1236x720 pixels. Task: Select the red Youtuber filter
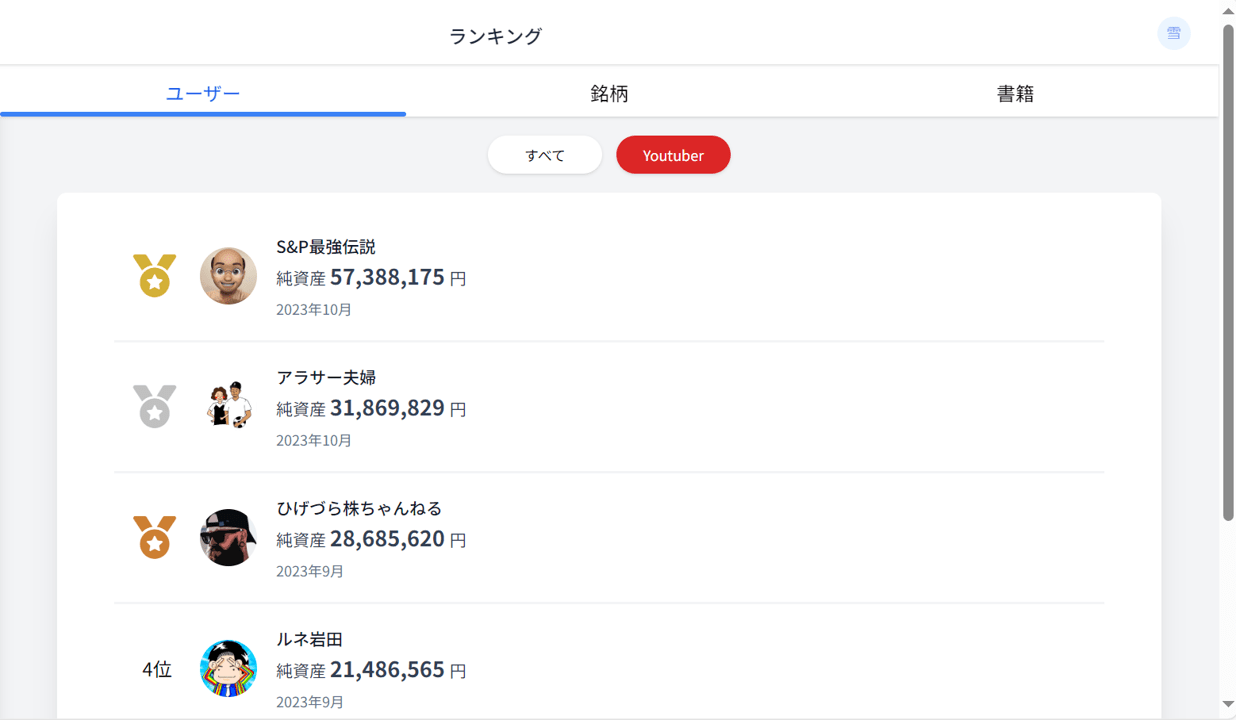click(673, 155)
